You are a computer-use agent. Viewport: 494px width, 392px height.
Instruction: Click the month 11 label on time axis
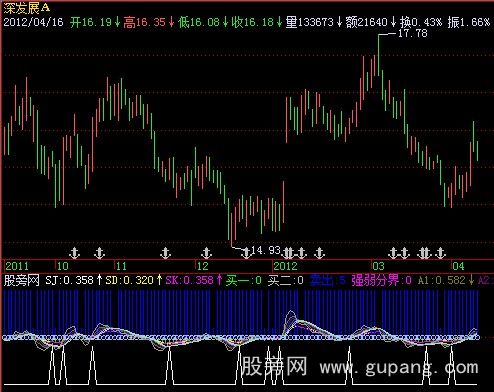[121, 266]
